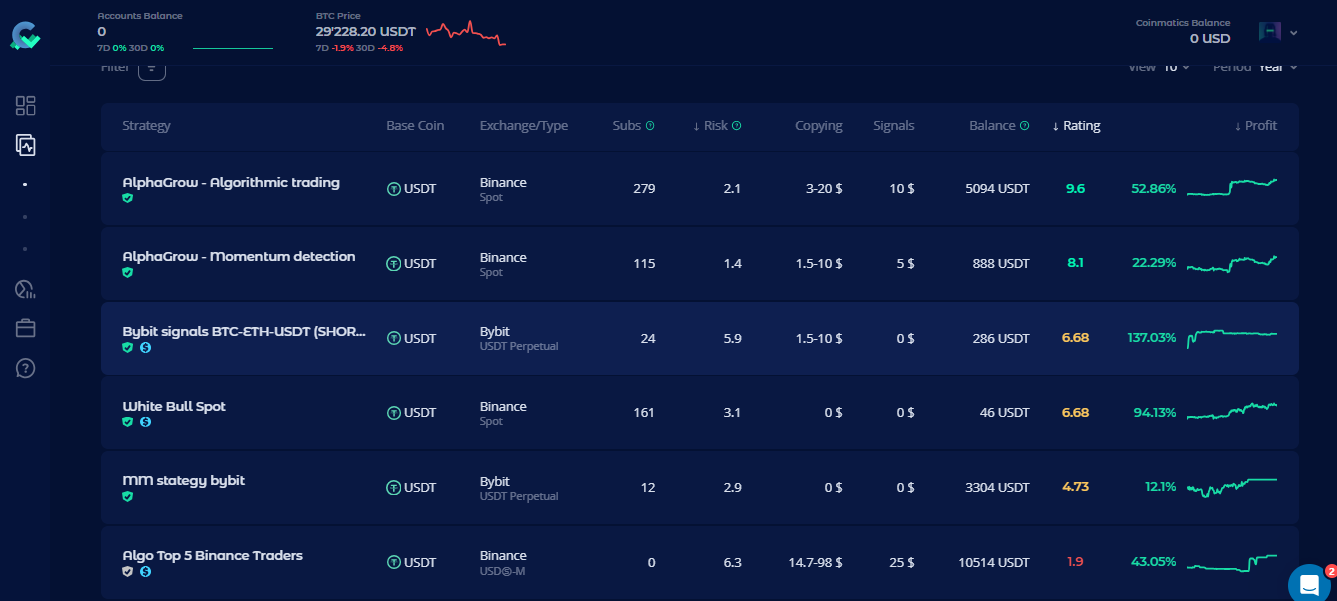
Task: Click the Strategy column header
Action: point(146,126)
